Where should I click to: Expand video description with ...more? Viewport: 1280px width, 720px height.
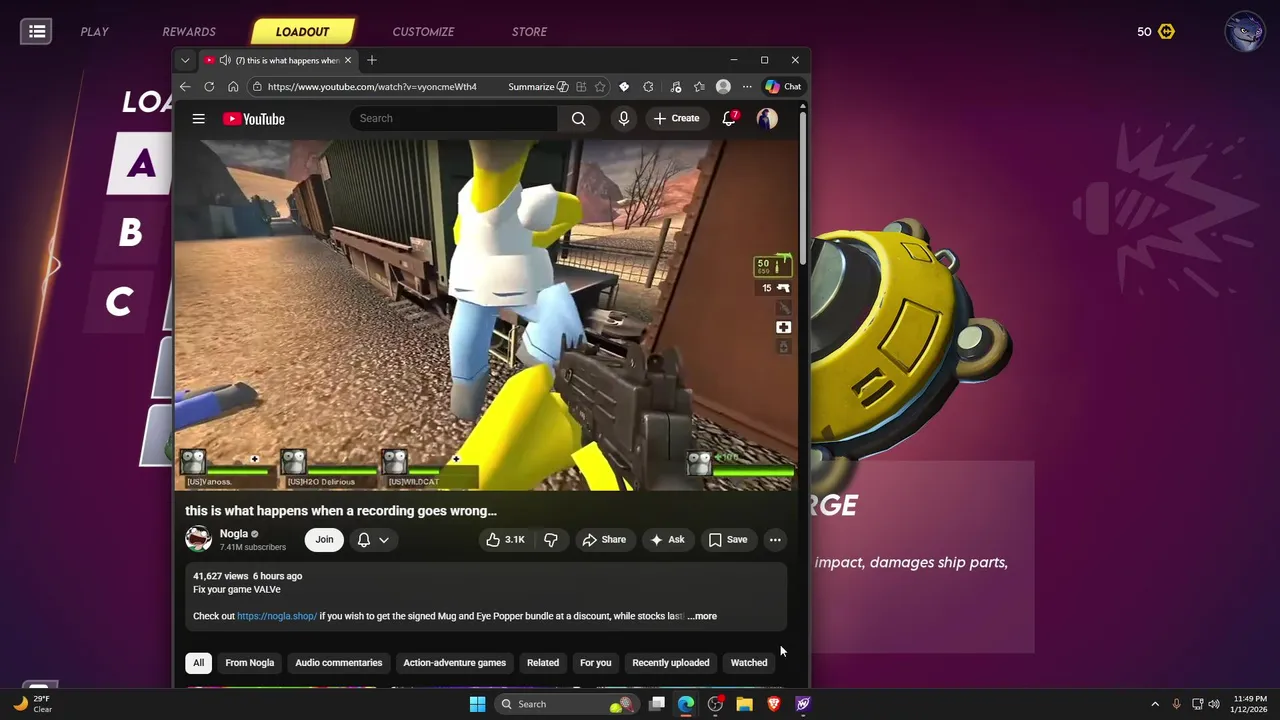702,616
